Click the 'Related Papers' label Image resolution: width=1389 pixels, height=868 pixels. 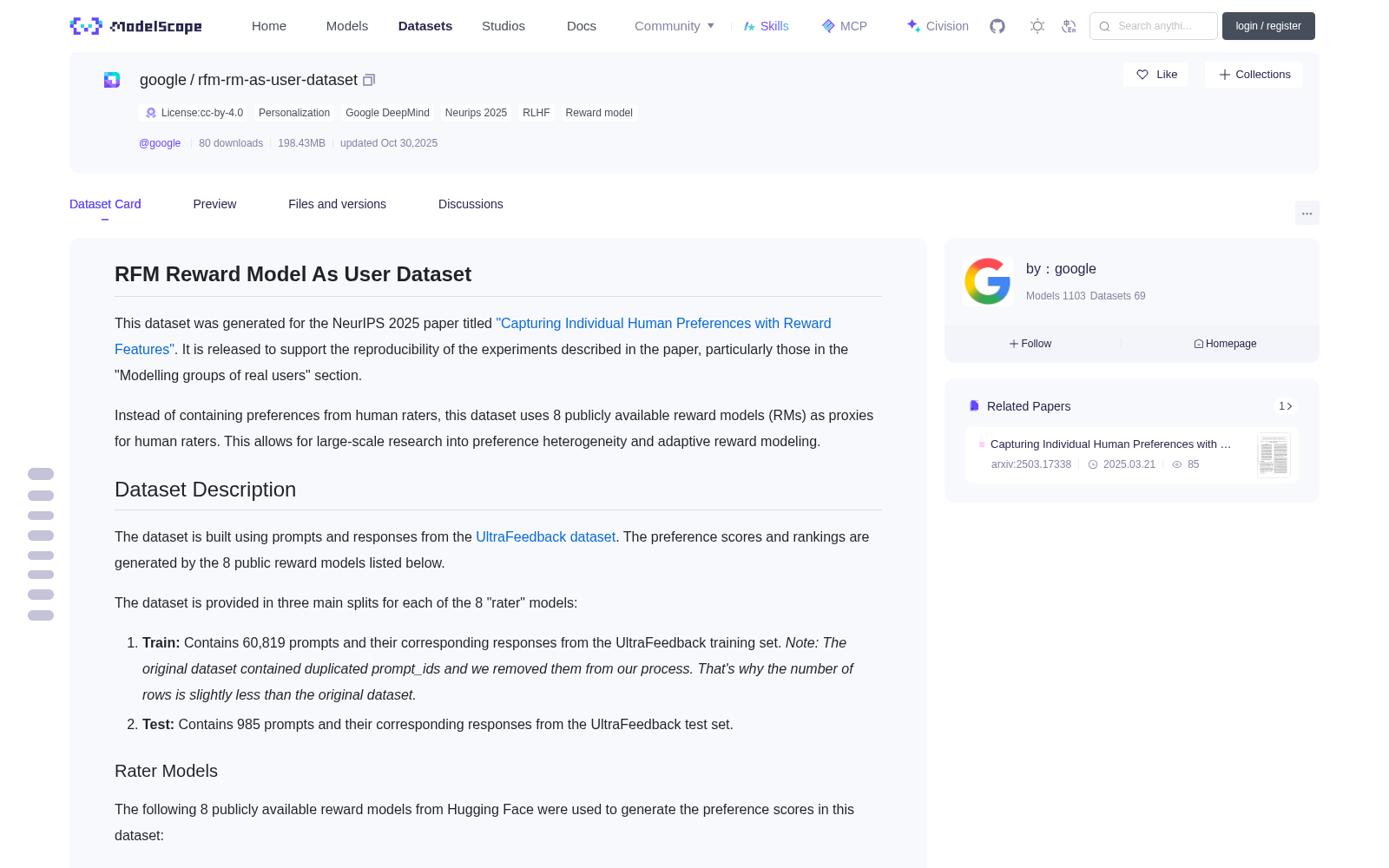tap(1029, 406)
